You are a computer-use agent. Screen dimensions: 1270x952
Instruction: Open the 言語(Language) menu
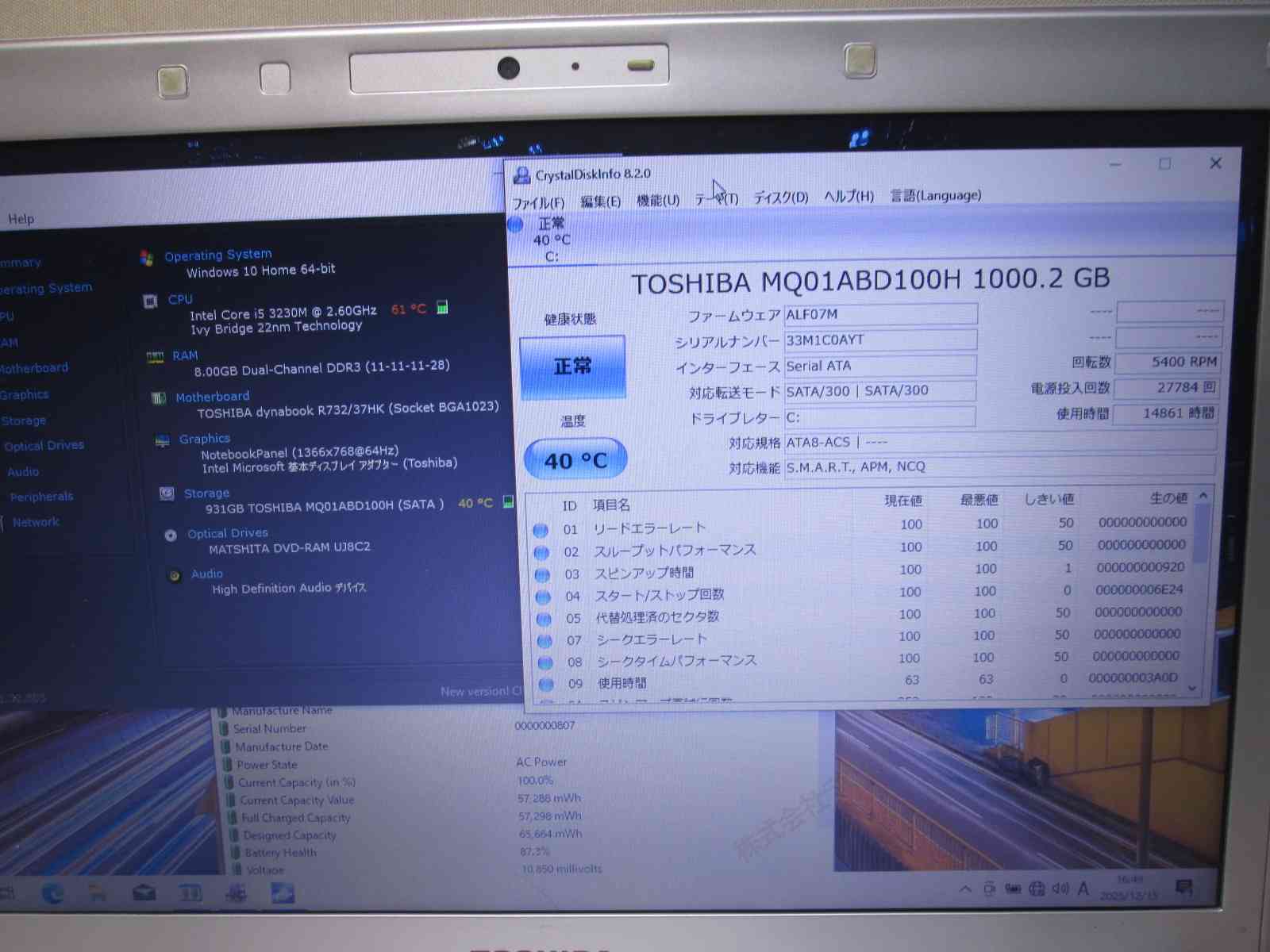click(x=936, y=195)
